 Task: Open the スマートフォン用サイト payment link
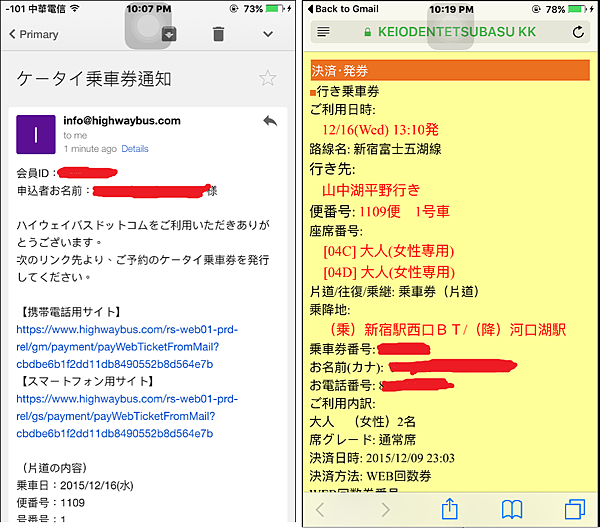click(x=127, y=416)
